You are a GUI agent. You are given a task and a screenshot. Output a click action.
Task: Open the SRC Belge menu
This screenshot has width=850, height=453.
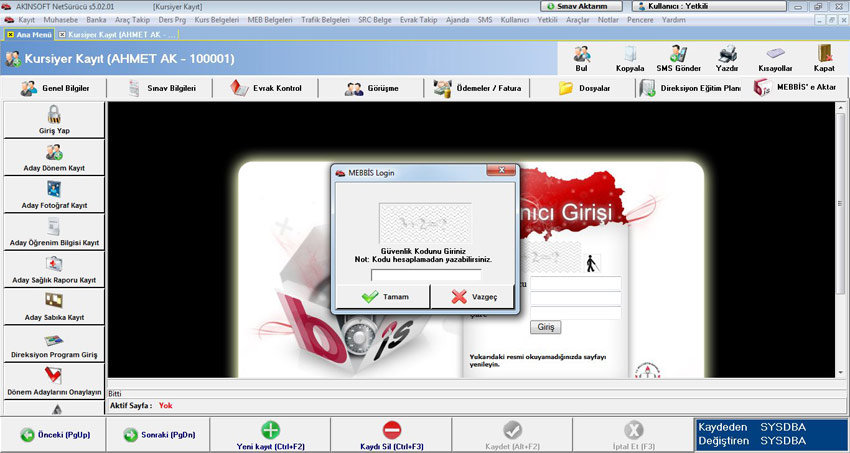click(x=375, y=20)
